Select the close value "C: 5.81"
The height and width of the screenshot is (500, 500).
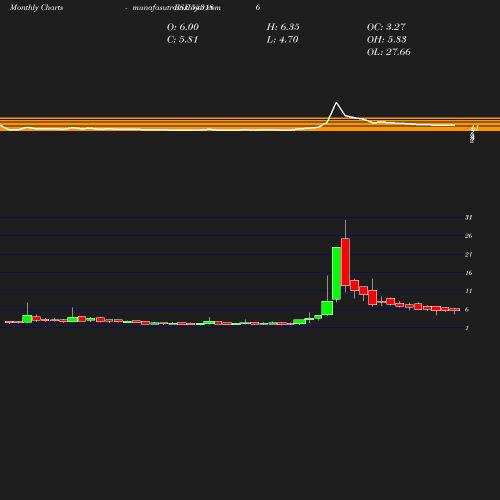coord(182,40)
